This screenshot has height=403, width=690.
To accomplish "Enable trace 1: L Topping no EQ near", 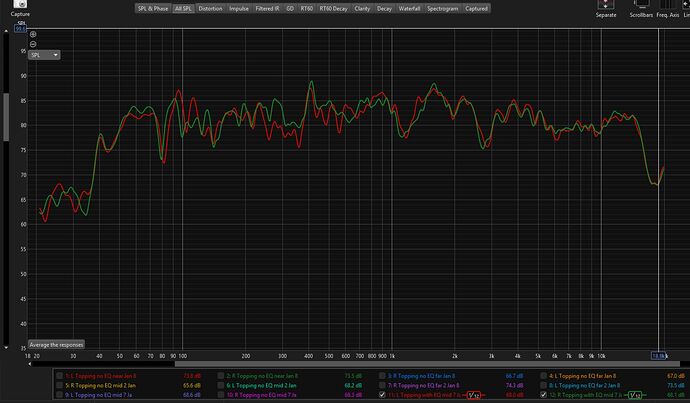I will click(60, 374).
